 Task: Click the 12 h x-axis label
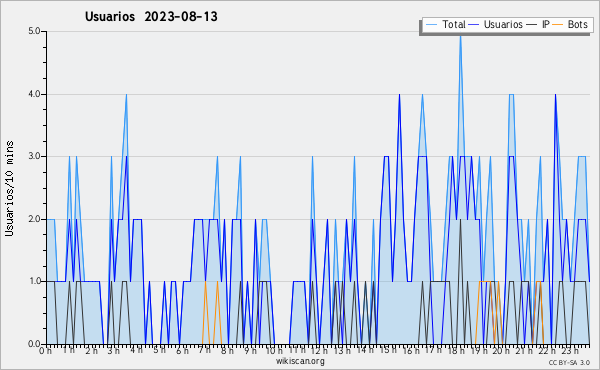point(319,350)
